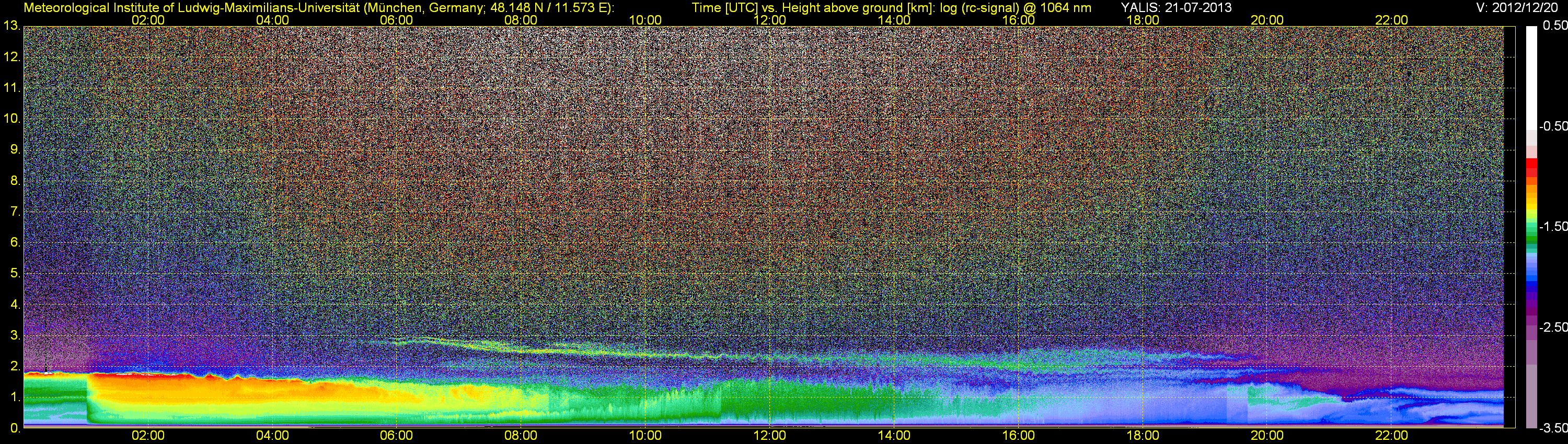The width and height of the screenshot is (1568, 444).
Task: Select the '8.' height axis label
Action: [x=15, y=181]
